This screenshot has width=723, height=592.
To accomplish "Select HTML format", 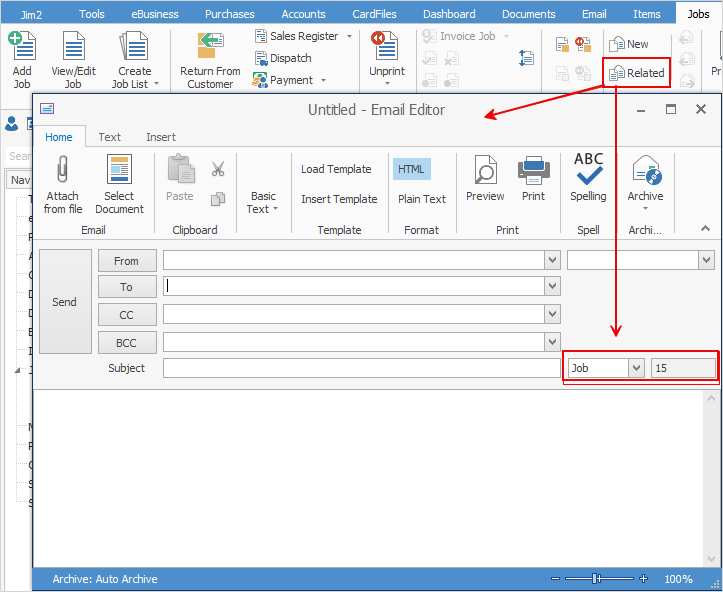I will coord(411,169).
